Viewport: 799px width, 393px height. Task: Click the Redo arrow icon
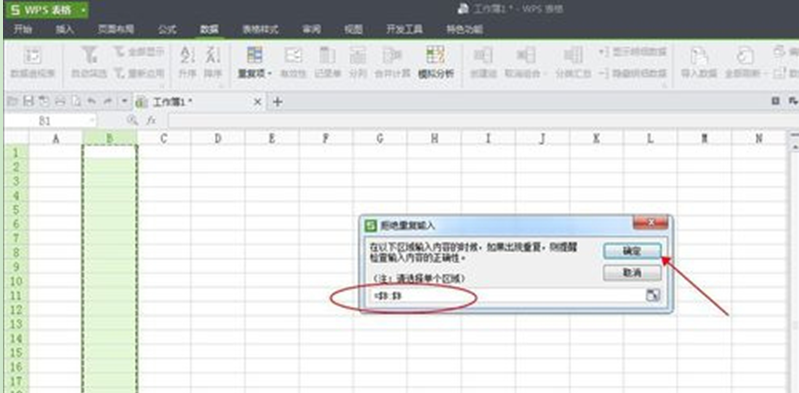tap(108, 101)
